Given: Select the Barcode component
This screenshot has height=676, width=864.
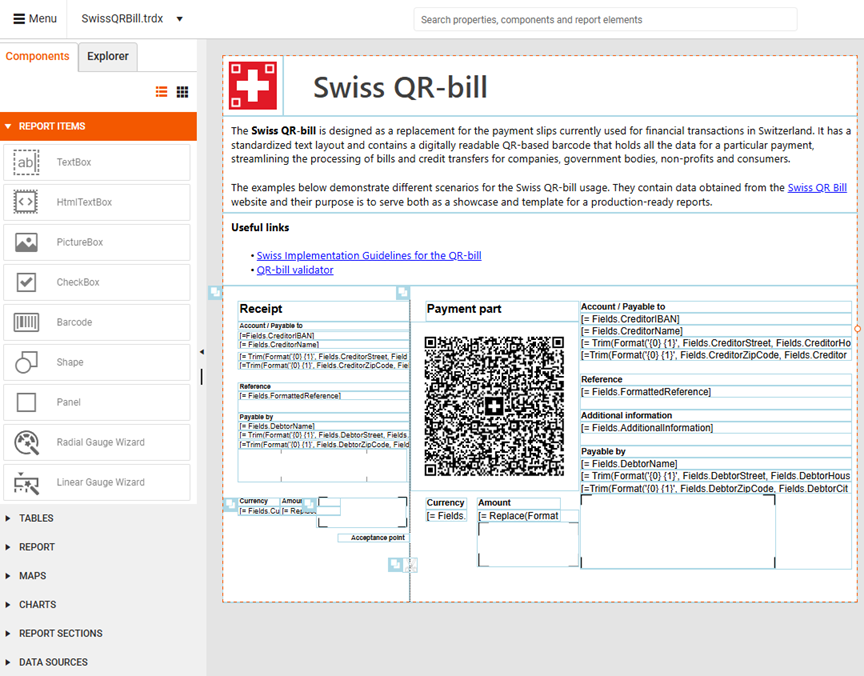Looking at the screenshot, I should point(96,322).
